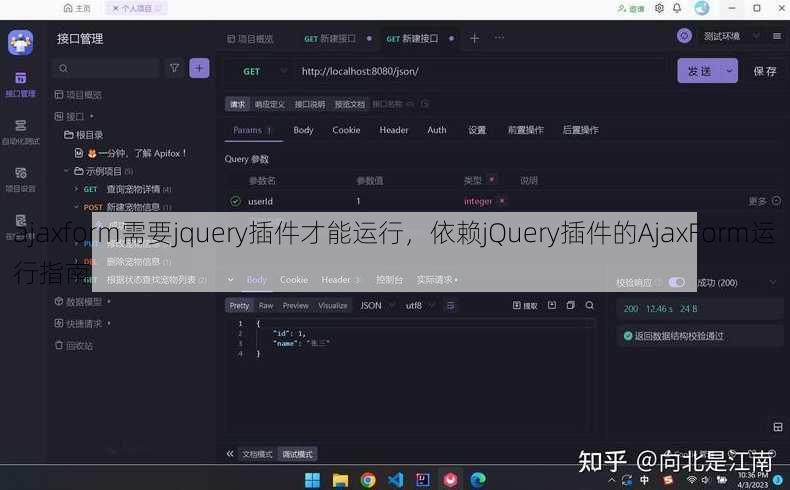
Task: Click the 保存 save button
Action: pyautogui.click(x=764, y=72)
